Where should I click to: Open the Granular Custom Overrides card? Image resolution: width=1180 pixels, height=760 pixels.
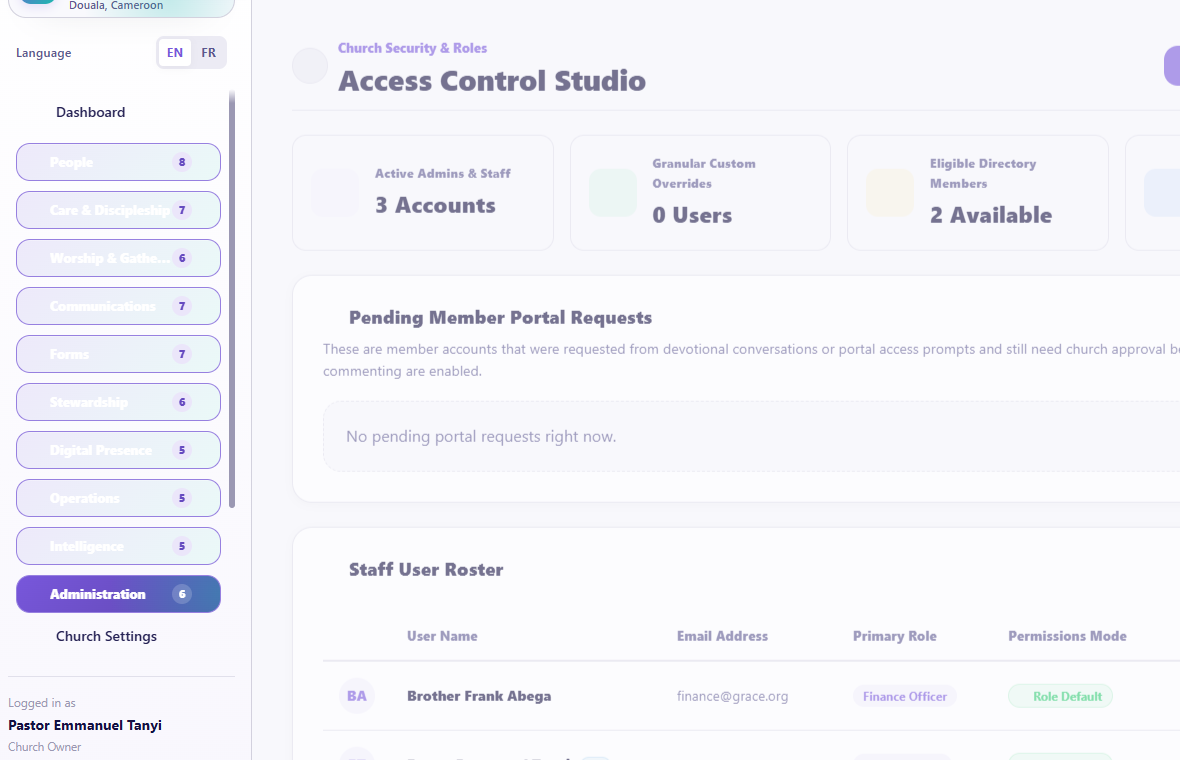click(701, 193)
